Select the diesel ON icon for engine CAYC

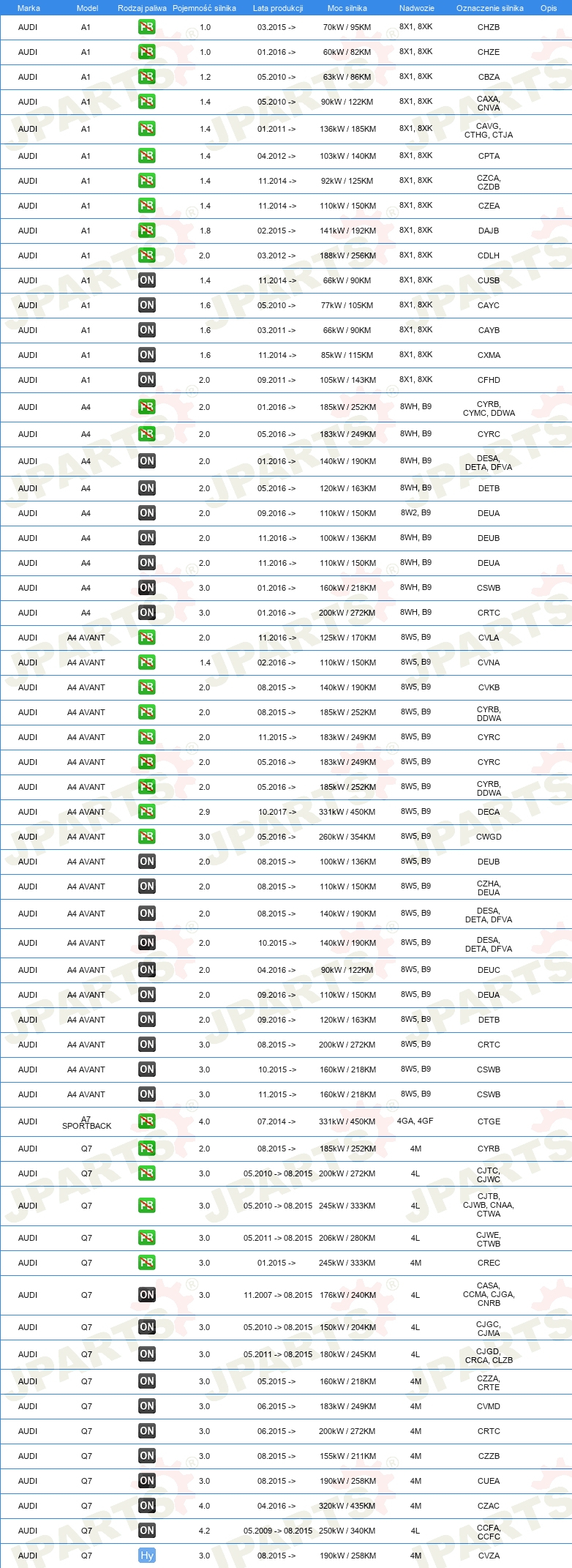(146, 305)
